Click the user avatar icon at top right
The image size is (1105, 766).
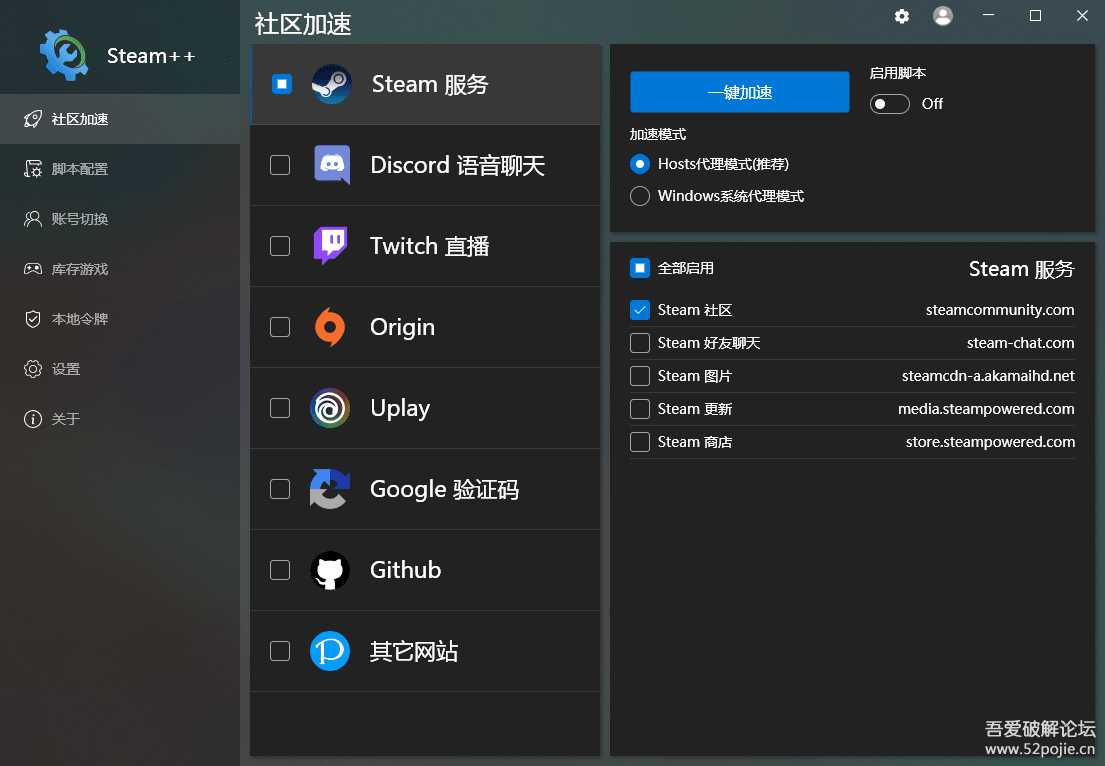coord(942,16)
